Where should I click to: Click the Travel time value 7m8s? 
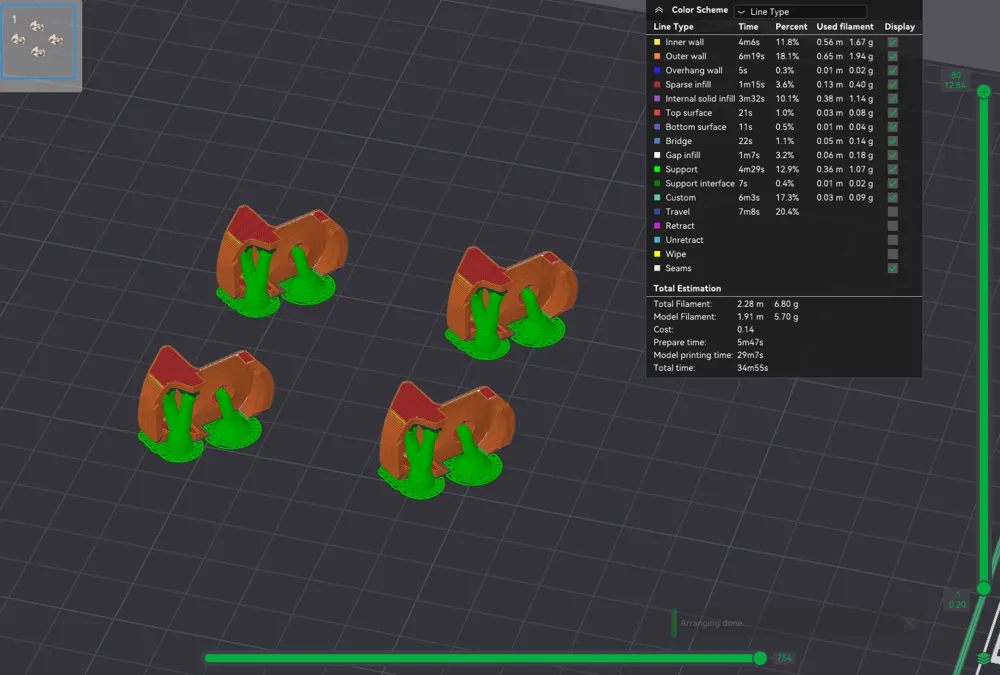749,212
